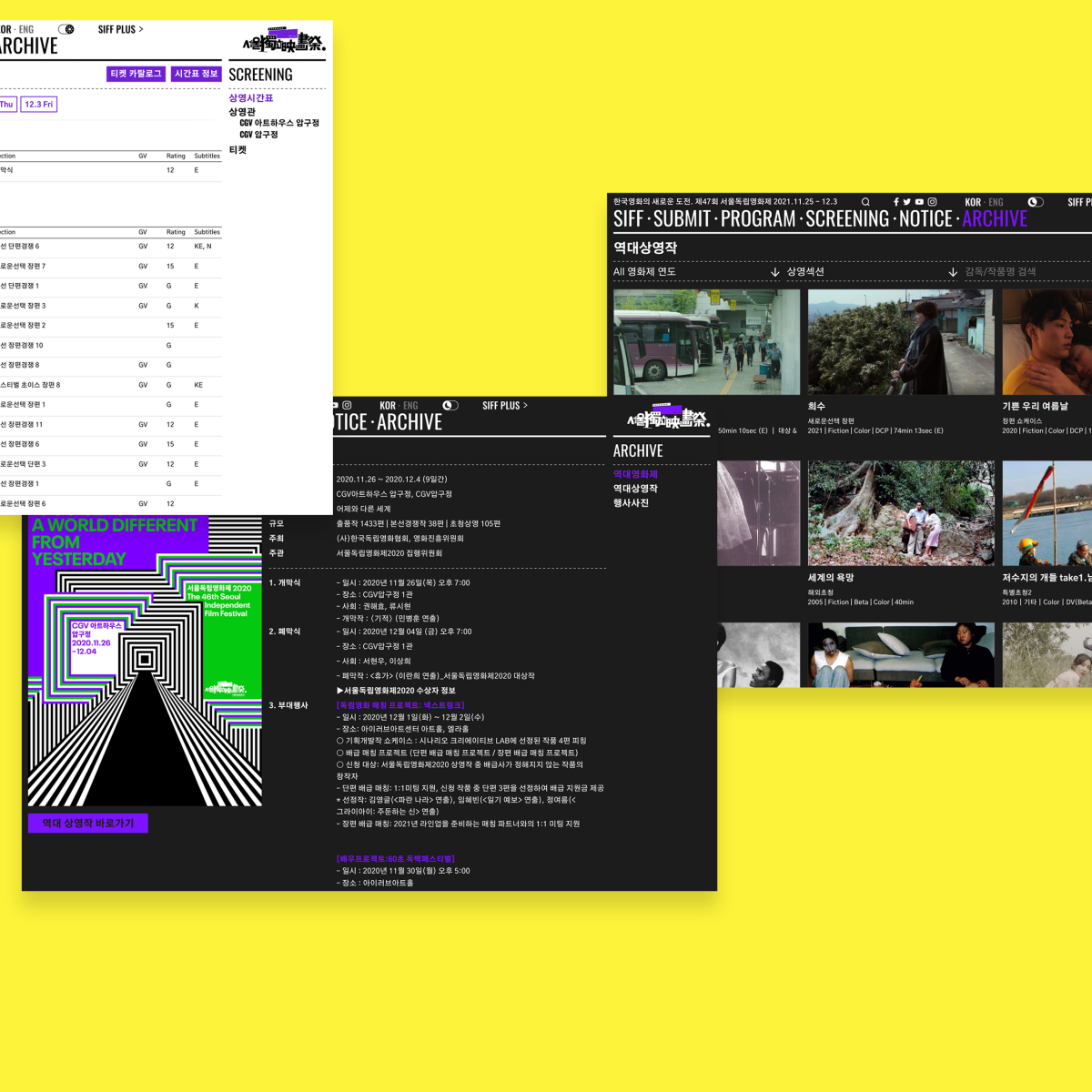Click the Instagram icon on the 2020 festival info page
This screenshot has width=1092, height=1092.
tap(347, 406)
